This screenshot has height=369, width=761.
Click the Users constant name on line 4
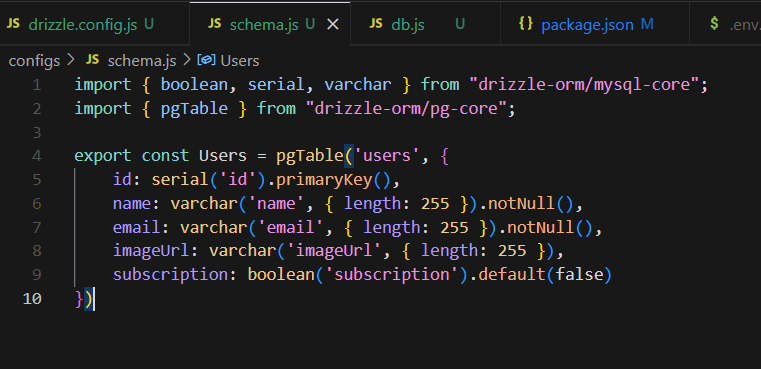click(223, 156)
